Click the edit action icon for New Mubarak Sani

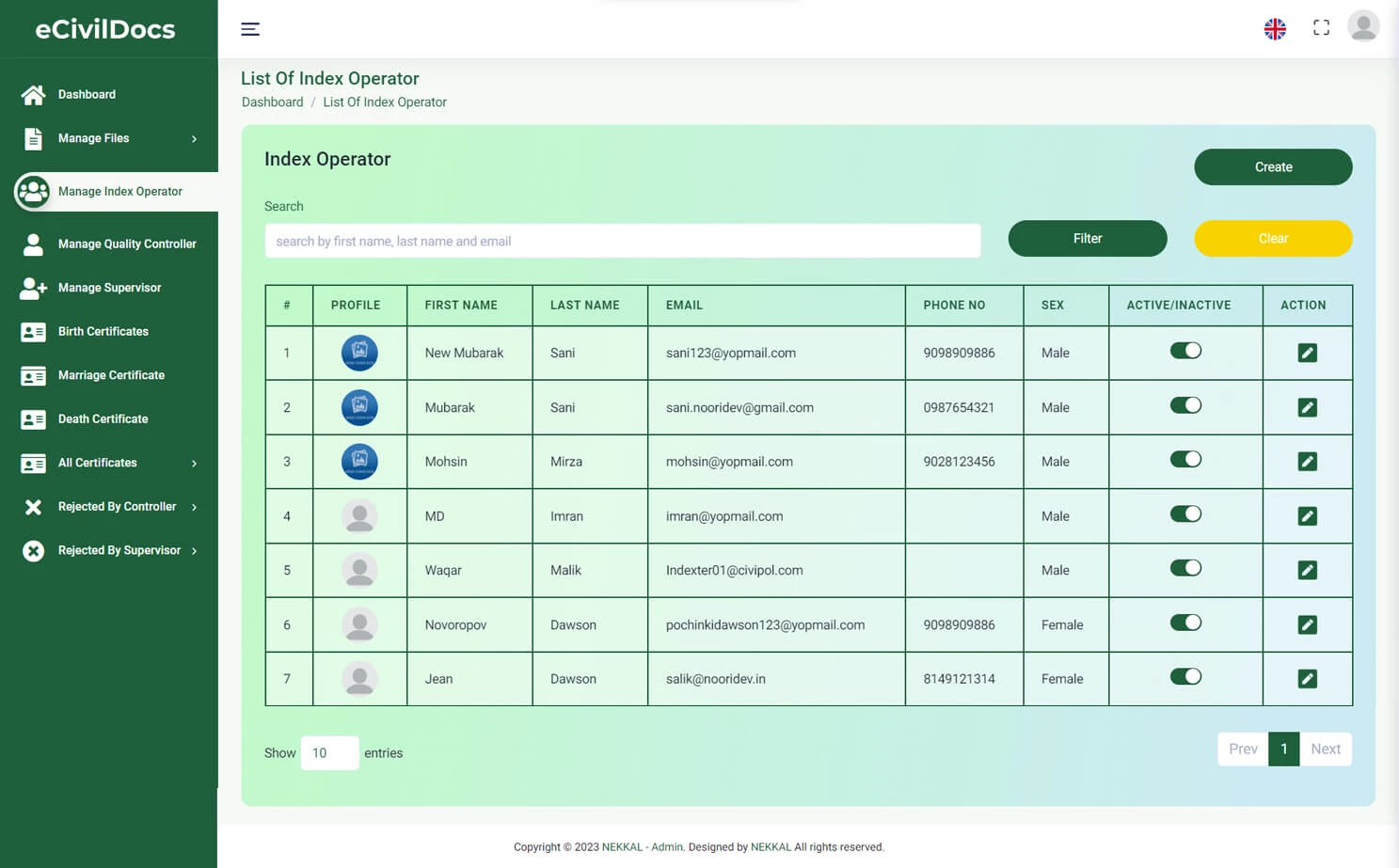tap(1307, 352)
